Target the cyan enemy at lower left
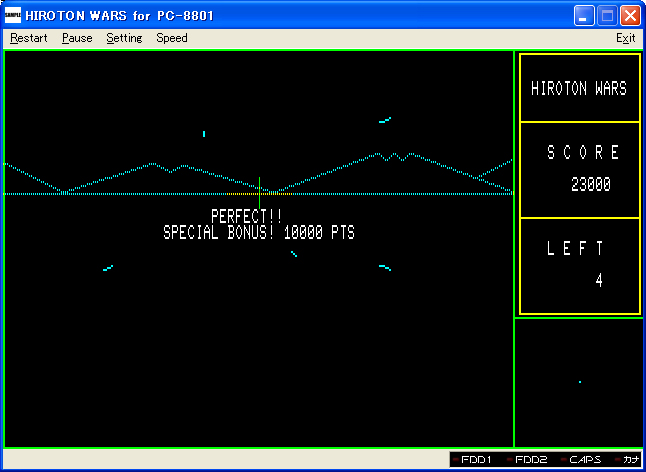 (x=108, y=267)
